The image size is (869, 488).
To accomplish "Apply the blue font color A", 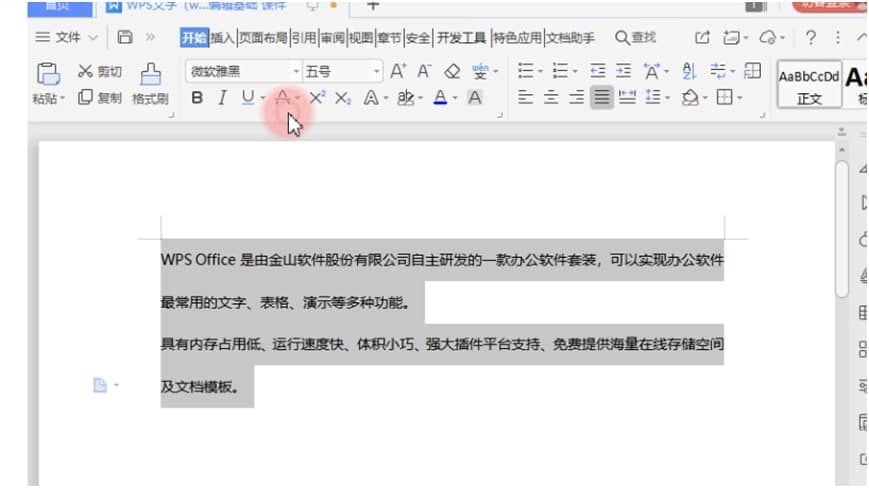I will click(x=441, y=98).
